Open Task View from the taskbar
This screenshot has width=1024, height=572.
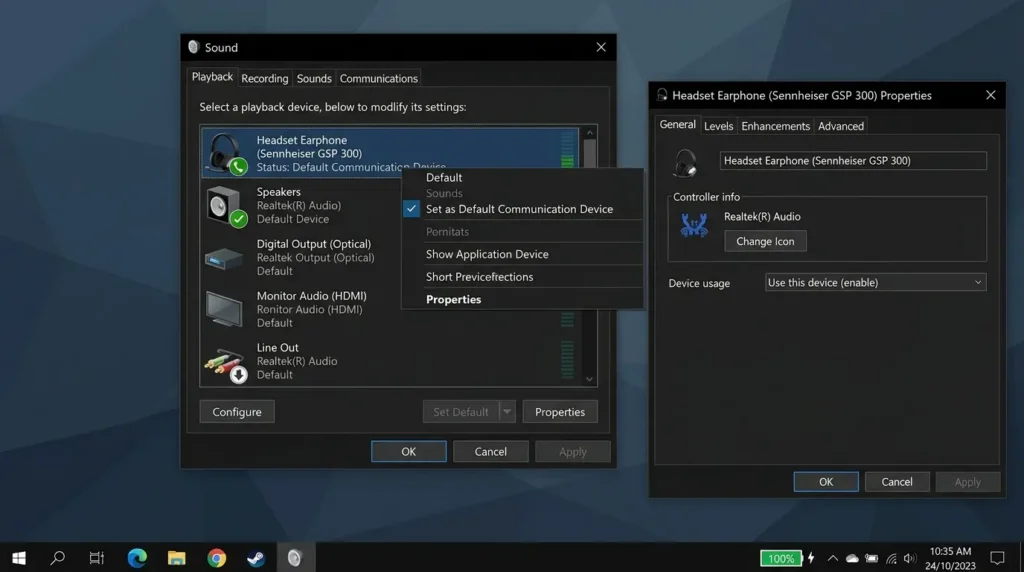pos(97,558)
